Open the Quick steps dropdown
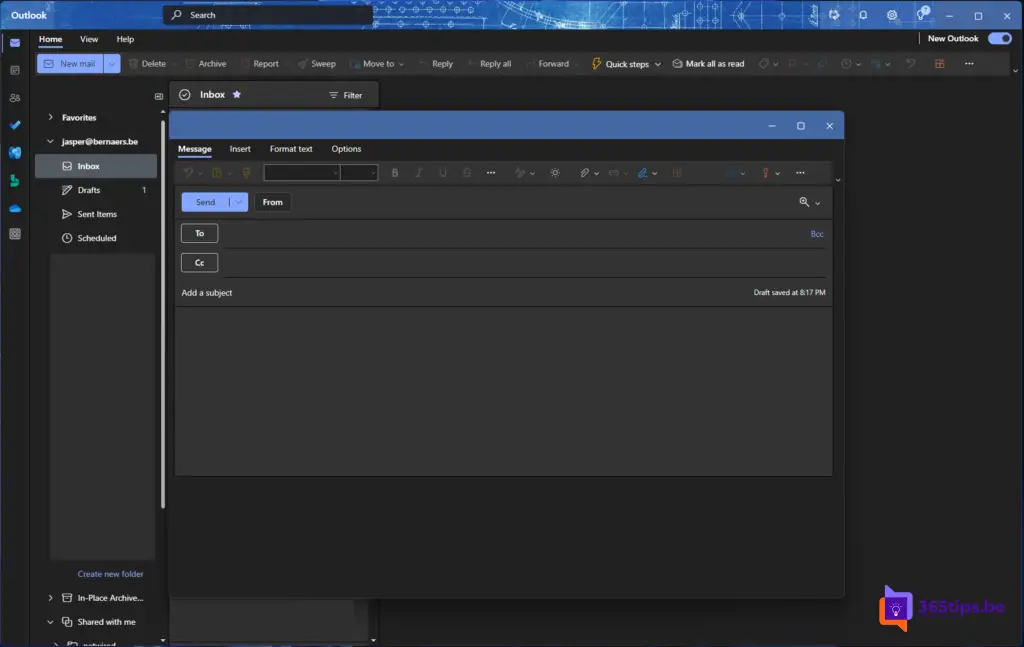 point(657,64)
